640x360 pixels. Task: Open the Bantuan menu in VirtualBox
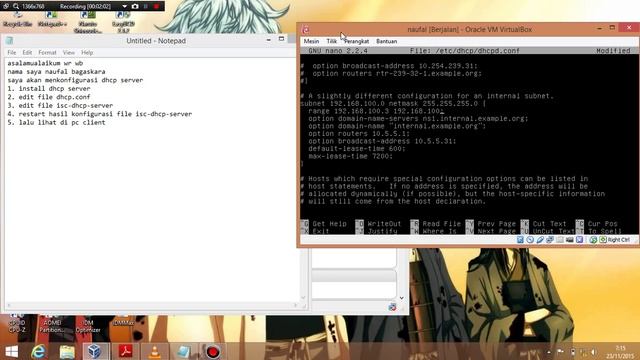click(387, 41)
